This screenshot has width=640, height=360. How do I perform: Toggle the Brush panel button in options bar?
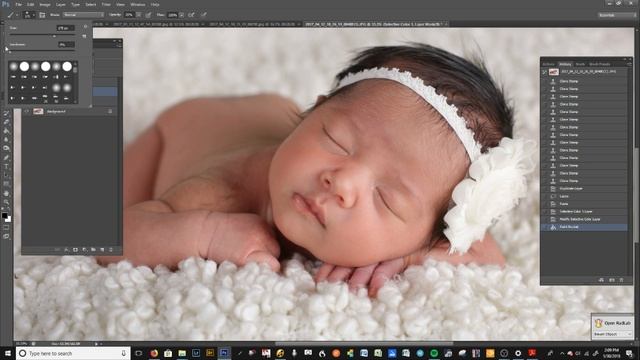coord(42,15)
